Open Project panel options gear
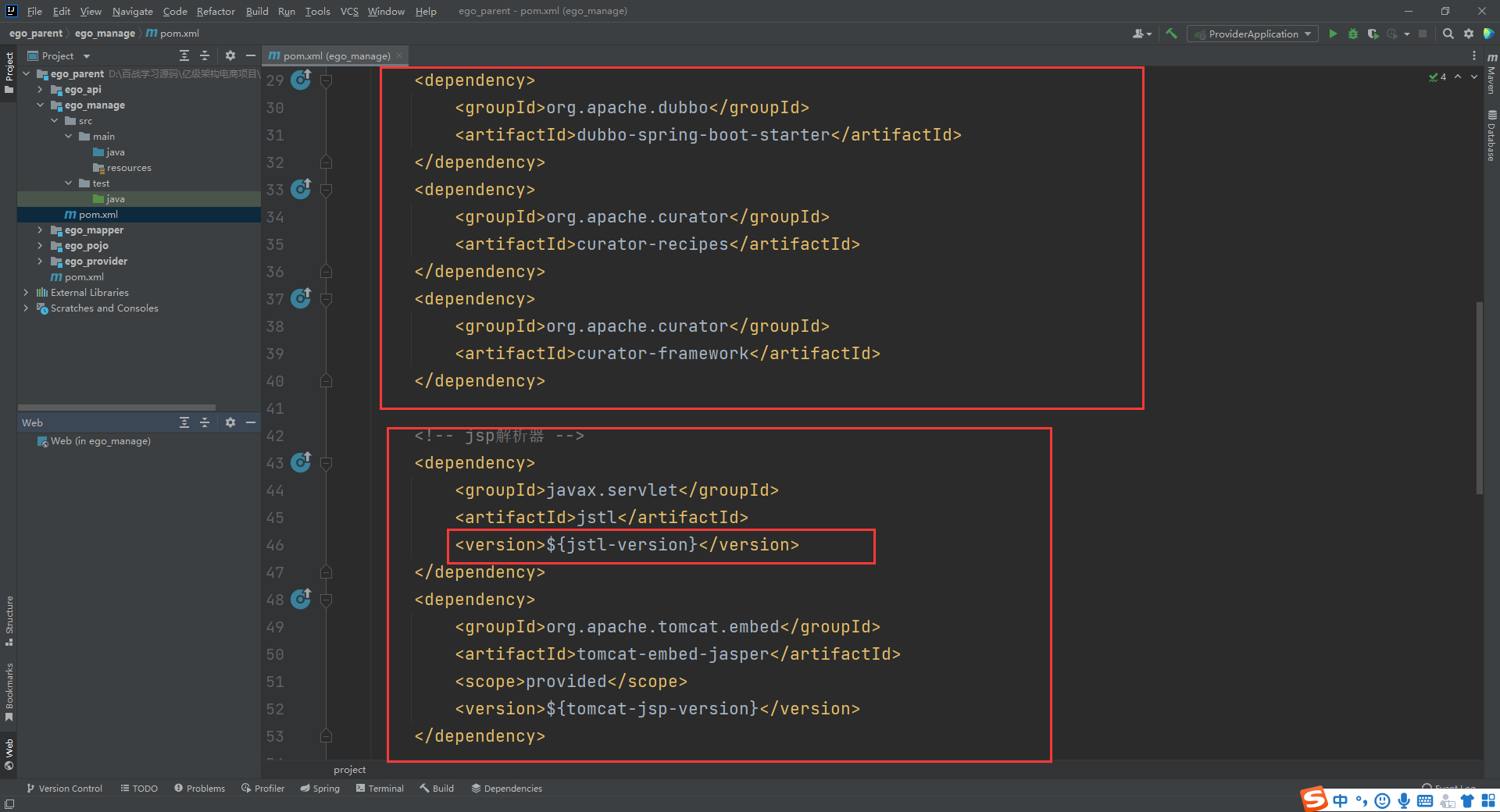Image resolution: width=1500 pixels, height=812 pixels. pos(230,55)
